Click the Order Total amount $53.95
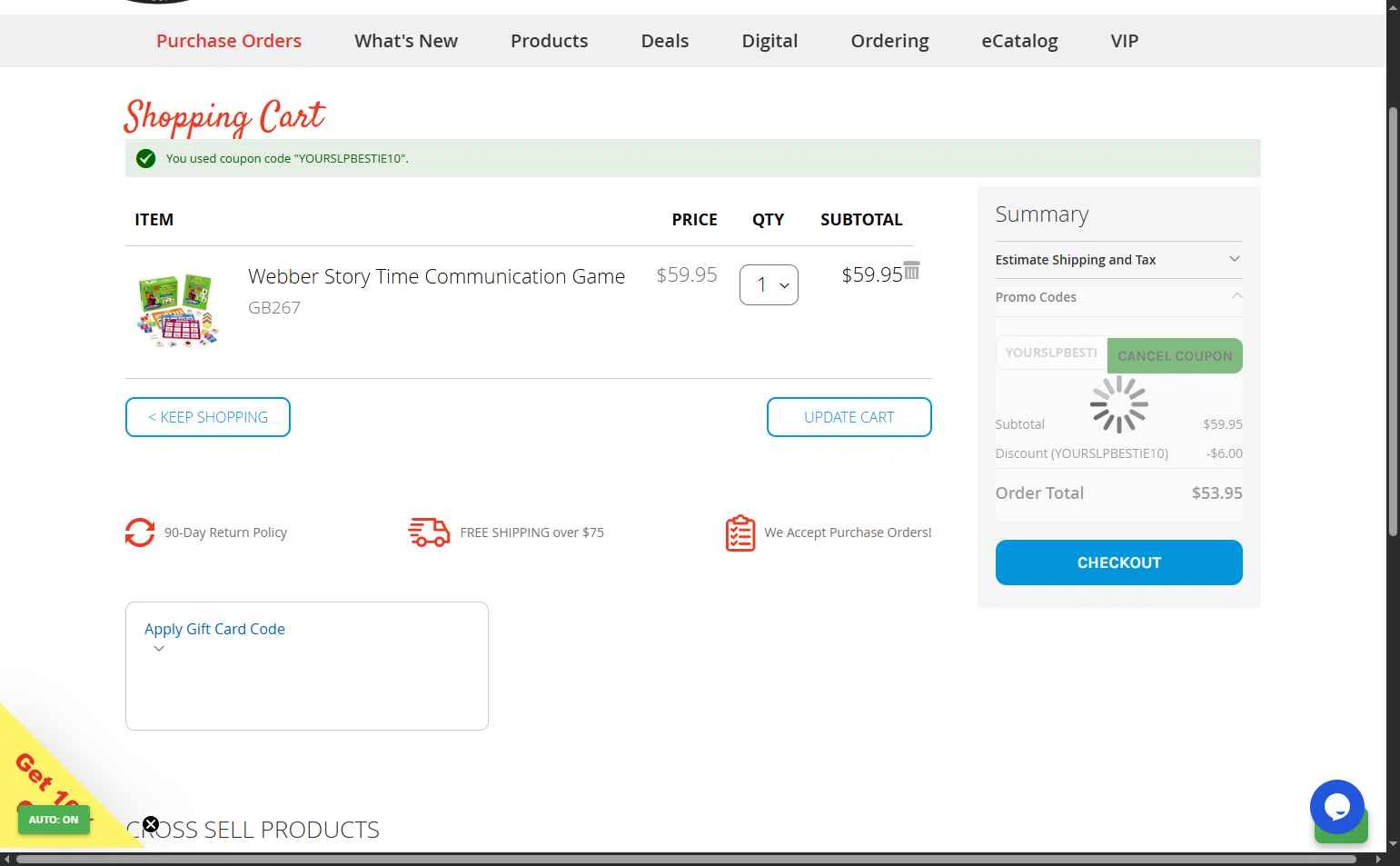1400x866 pixels. 1216,493
